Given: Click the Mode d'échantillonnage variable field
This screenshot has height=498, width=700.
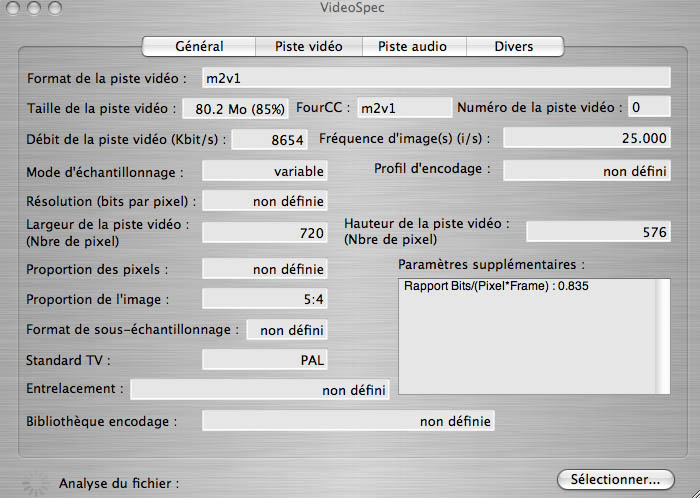Looking at the screenshot, I should coord(265,171).
